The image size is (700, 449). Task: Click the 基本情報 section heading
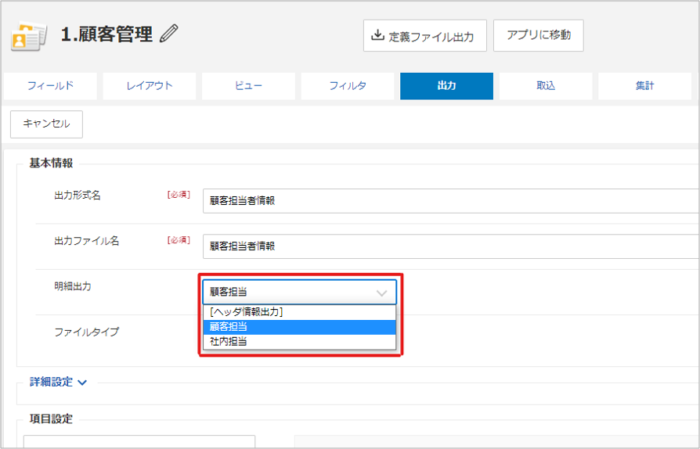(x=51, y=163)
